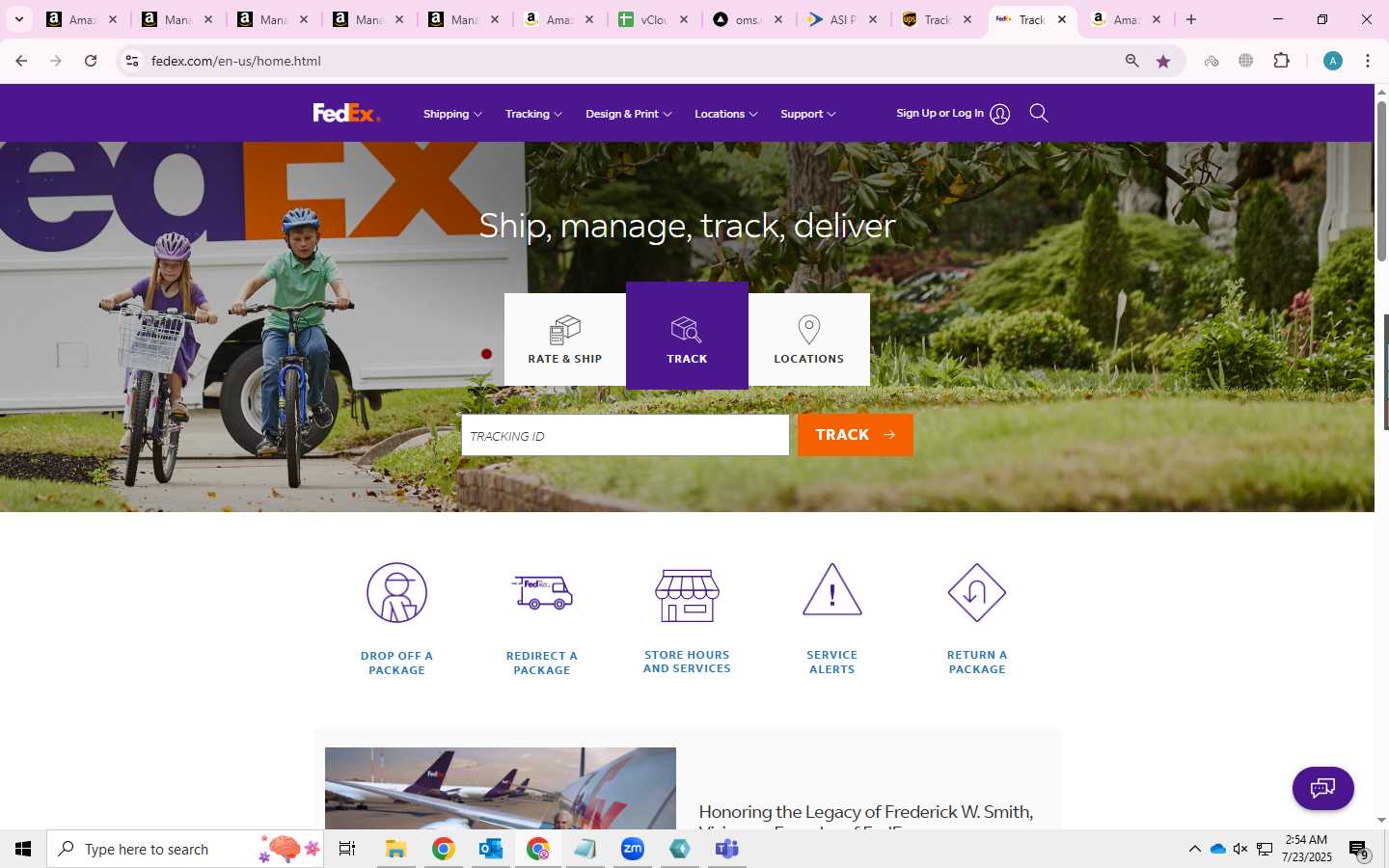Select the Track package icon tile

pyautogui.click(x=687, y=336)
